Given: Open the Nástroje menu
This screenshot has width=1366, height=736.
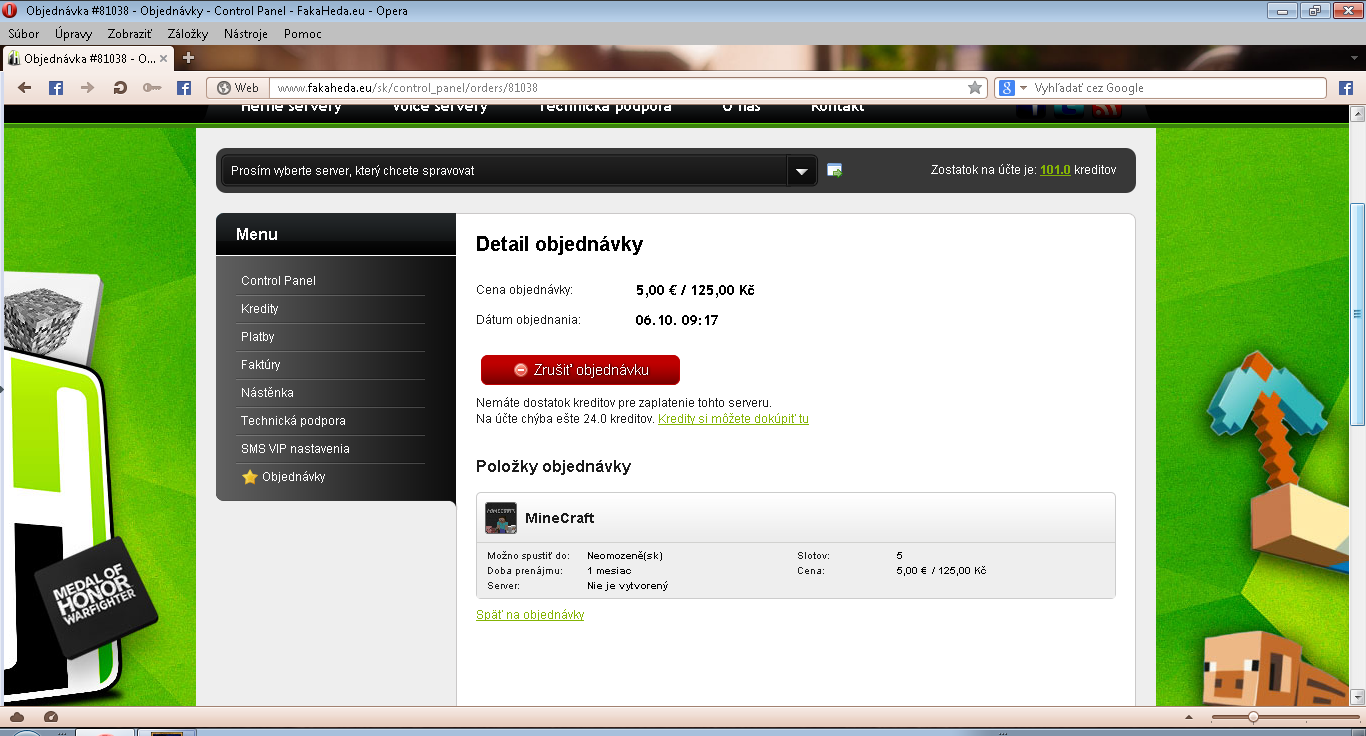Looking at the screenshot, I should click(246, 34).
